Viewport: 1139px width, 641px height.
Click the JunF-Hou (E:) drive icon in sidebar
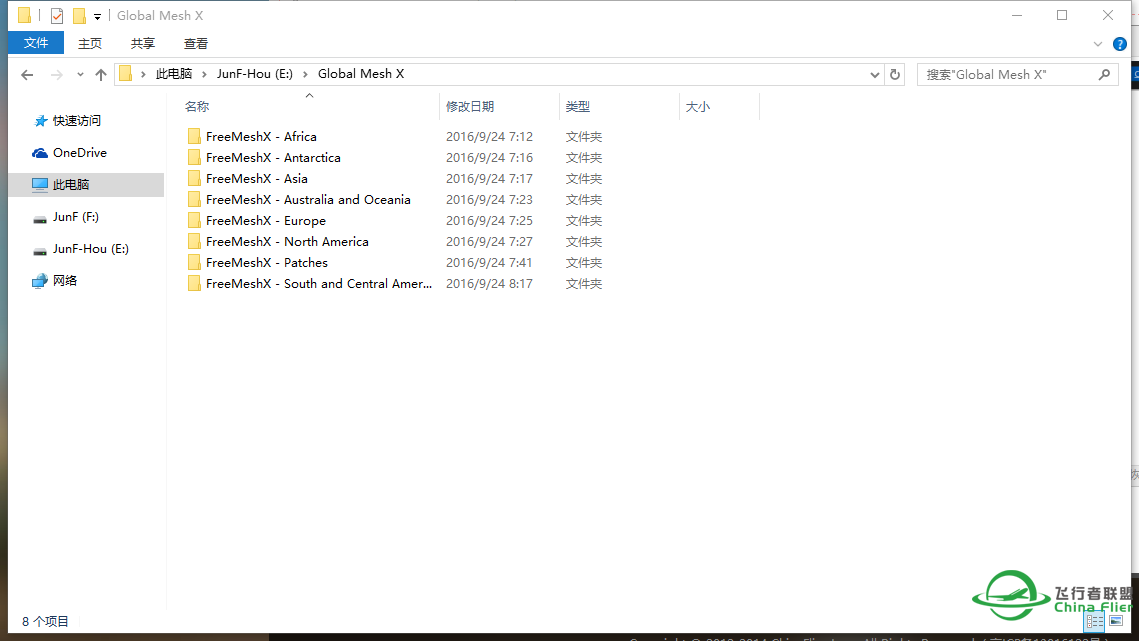coord(40,249)
